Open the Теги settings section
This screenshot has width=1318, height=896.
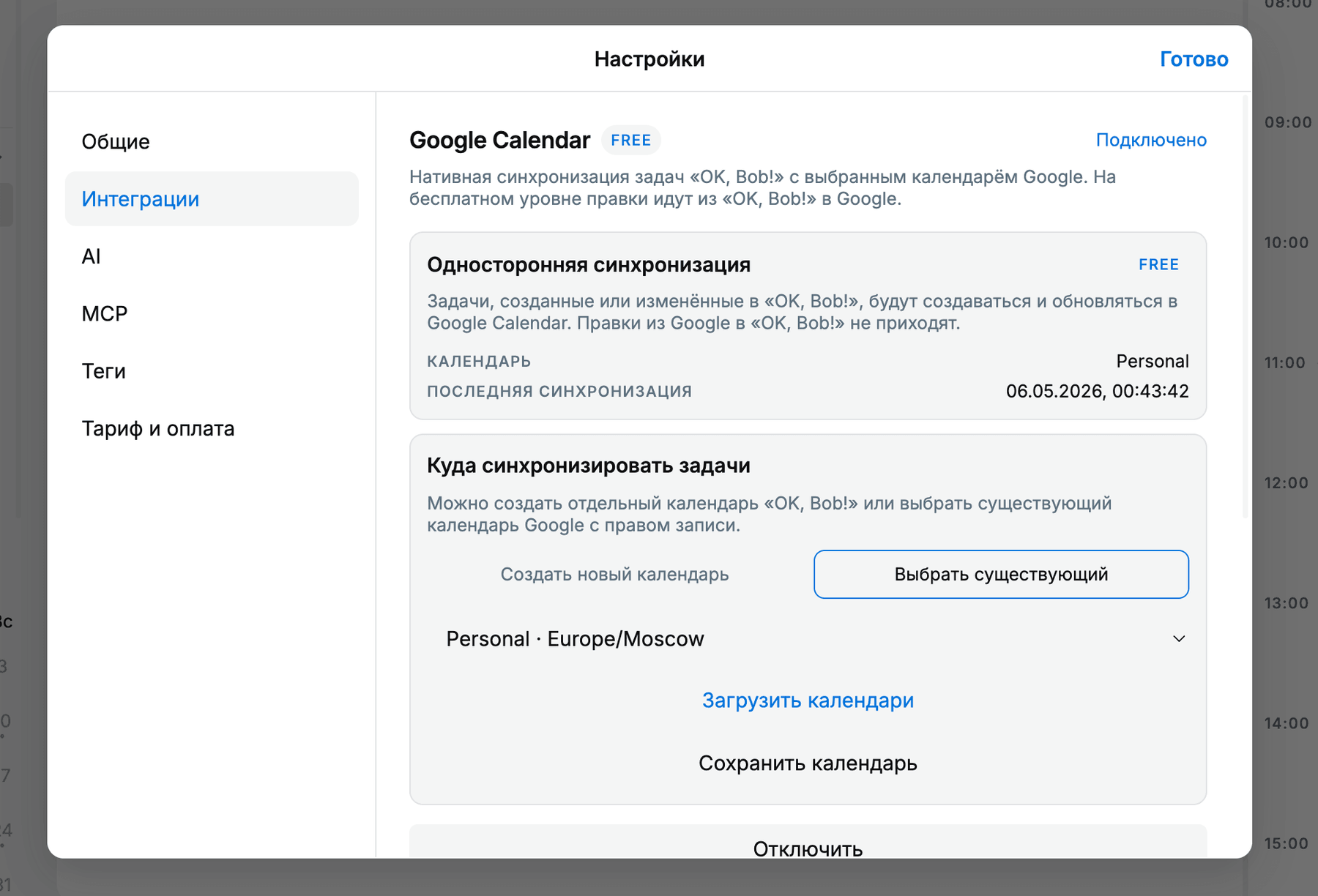click(x=212, y=371)
